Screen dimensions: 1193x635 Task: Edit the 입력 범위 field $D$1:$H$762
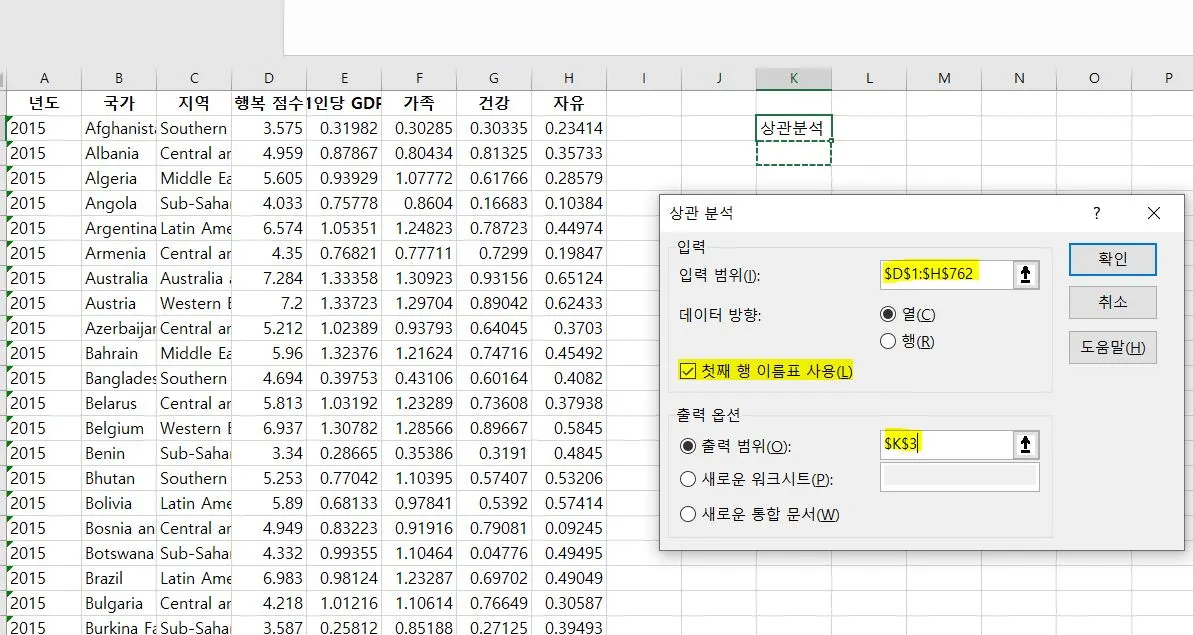coord(946,275)
